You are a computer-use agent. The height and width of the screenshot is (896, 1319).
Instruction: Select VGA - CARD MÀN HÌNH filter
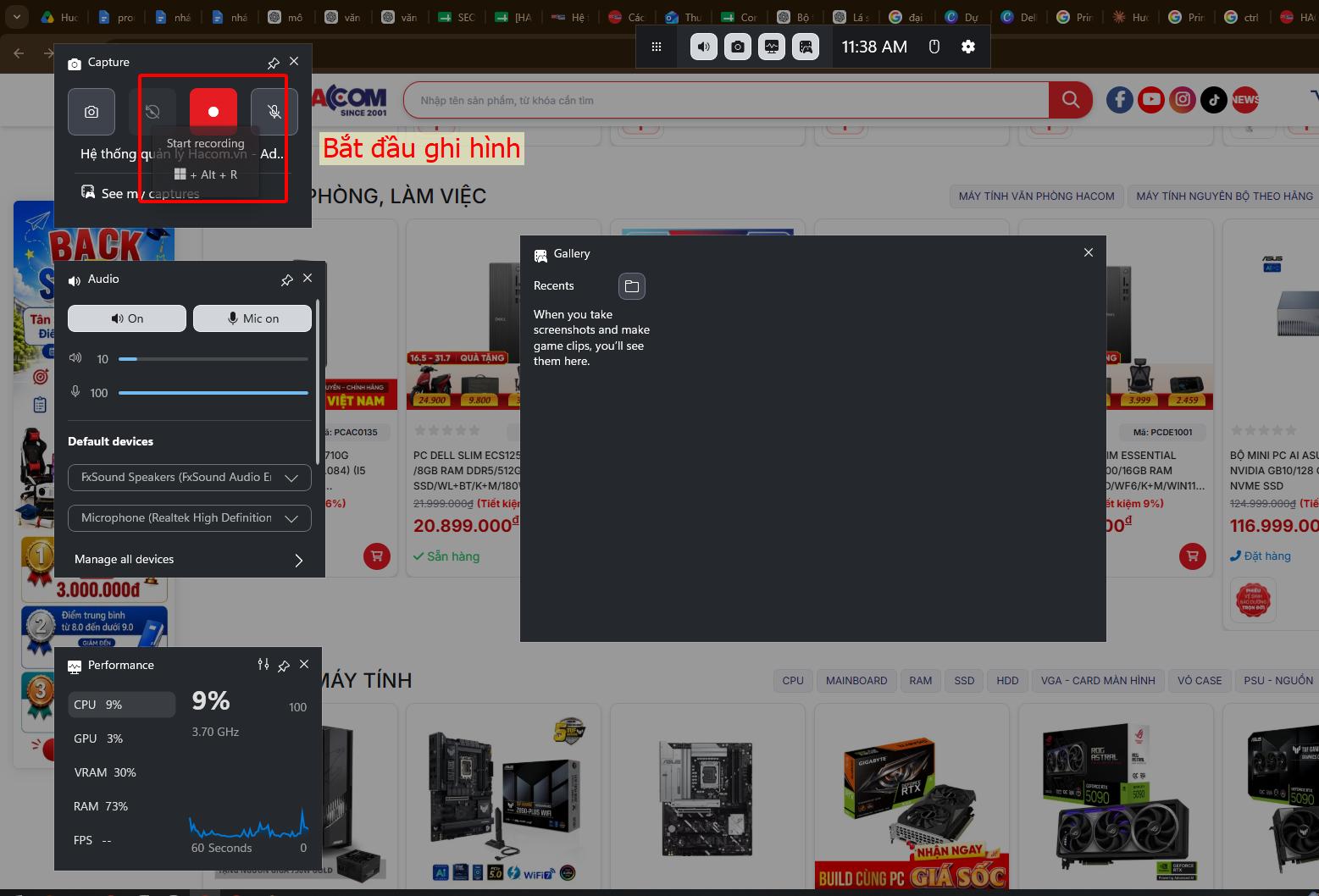(1098, 681)
